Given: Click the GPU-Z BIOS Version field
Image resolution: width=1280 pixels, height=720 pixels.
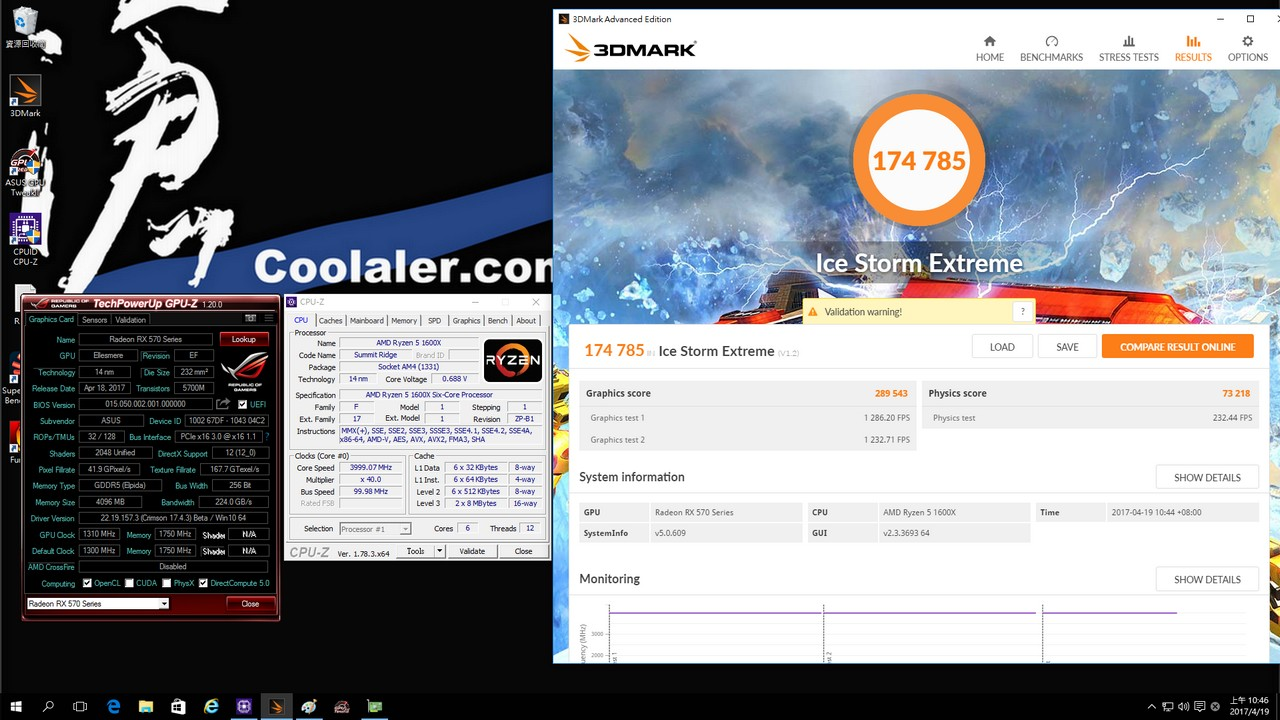Looking at the screenshot, I should coord(145,404).
